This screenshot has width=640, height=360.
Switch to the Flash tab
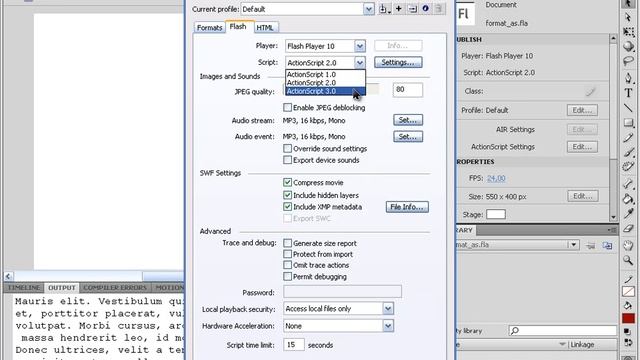pyautogui.click(x=238, y=27)
